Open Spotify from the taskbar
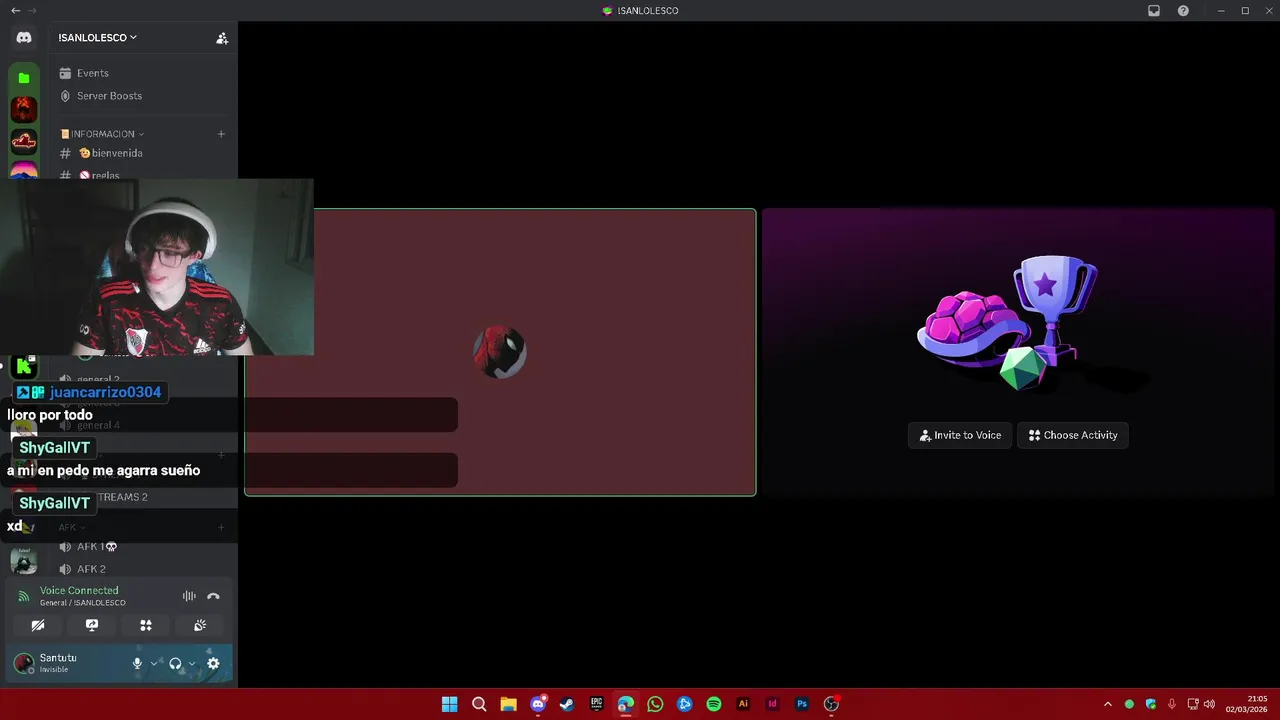The width and height of the screenshot is (1280, 720). [714, 704]
